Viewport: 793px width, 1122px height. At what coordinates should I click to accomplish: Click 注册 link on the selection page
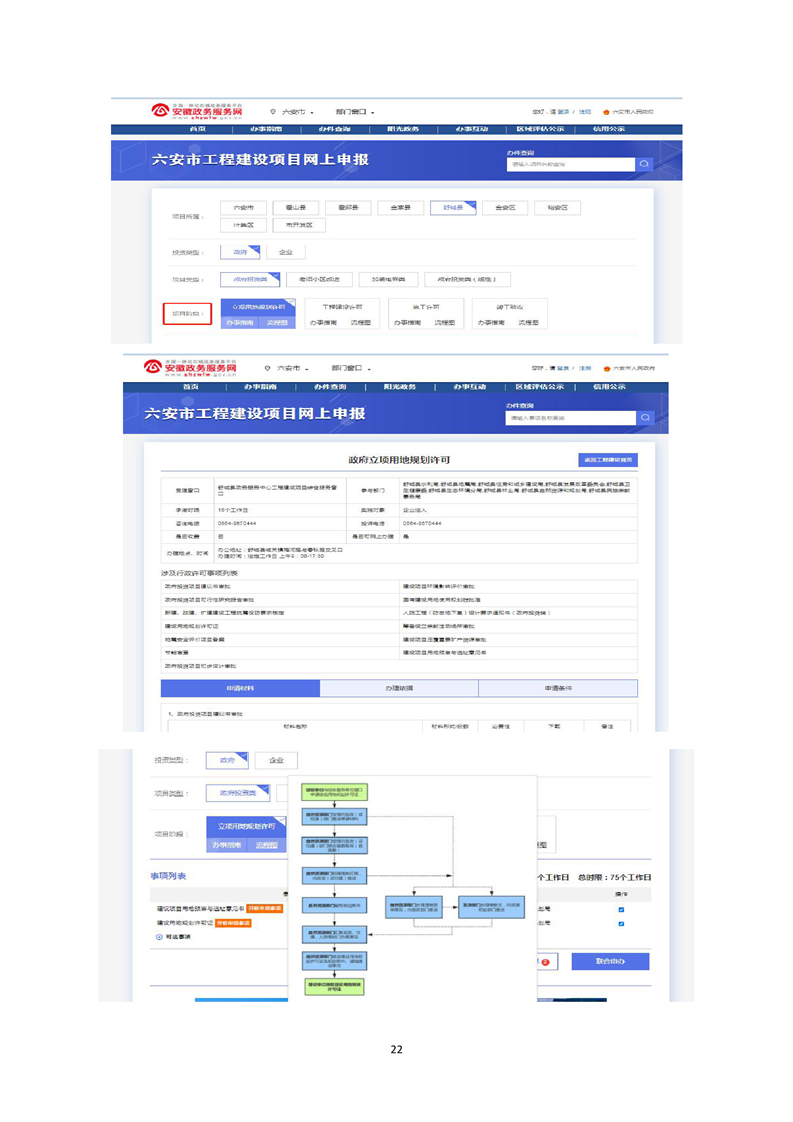[585, 112]
